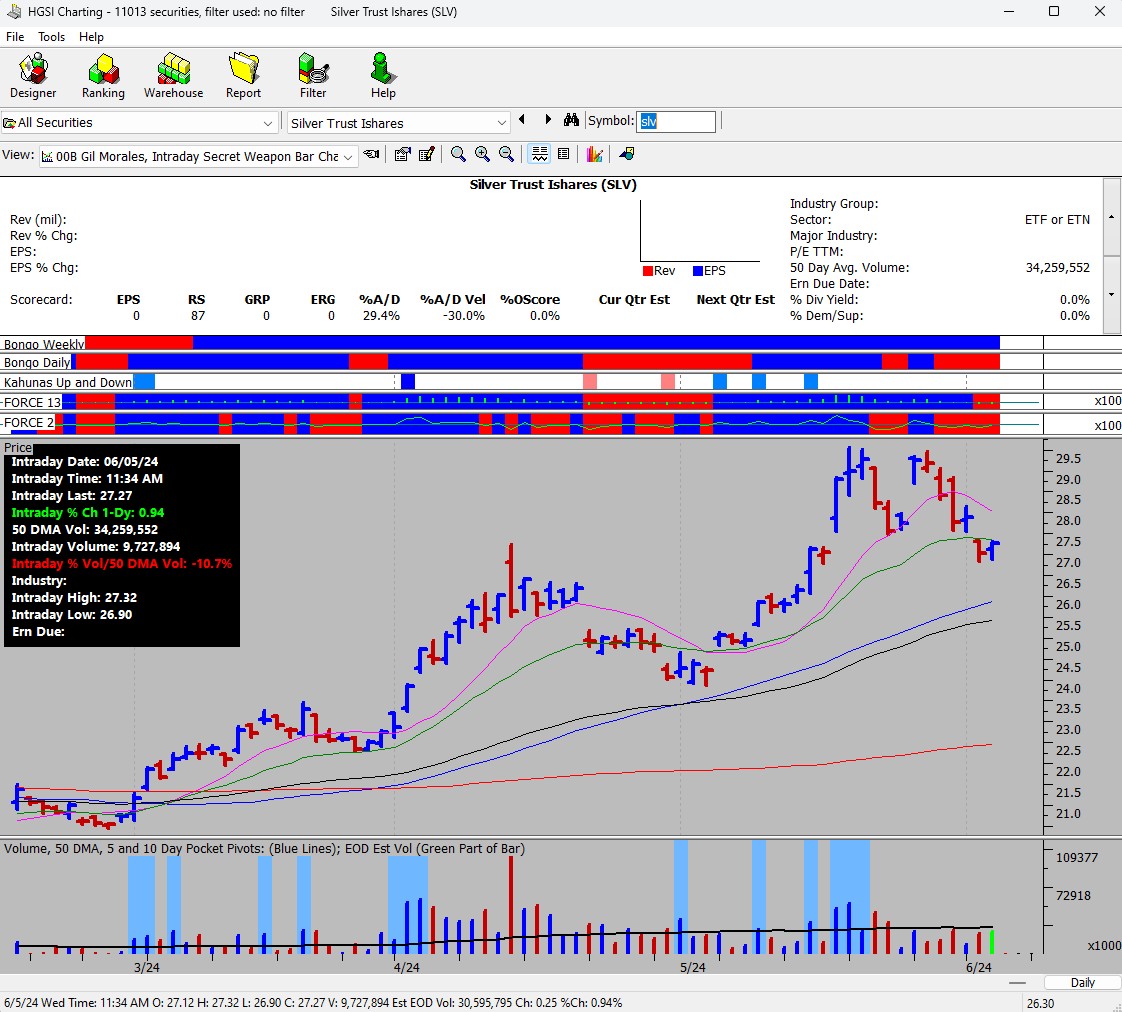Click the Bongo Daily indicator label
Screen dimensions: 1122x1012
[37, 362]
